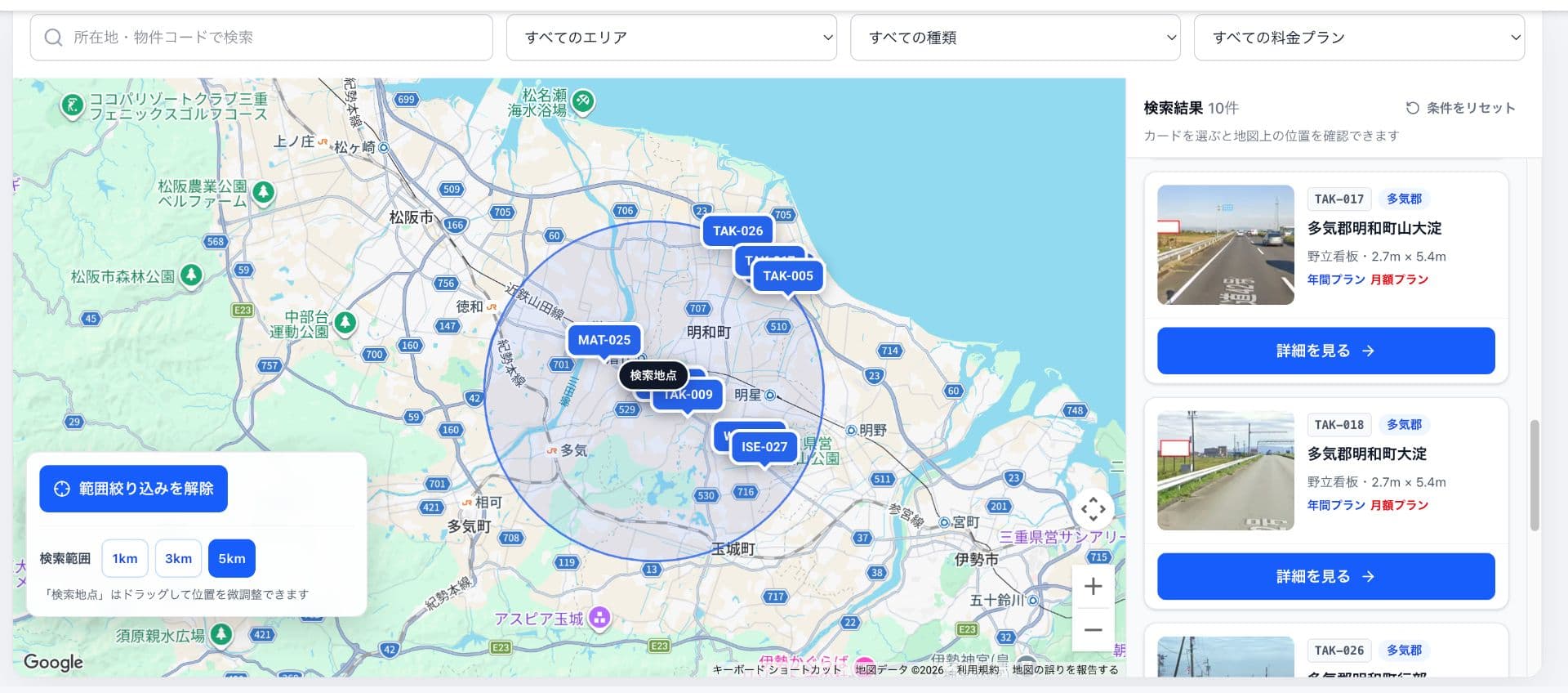Zoom out the map with minus button
This screenshot has width=1568, height=693.
pyautogui.click(x=1094, y=630)
